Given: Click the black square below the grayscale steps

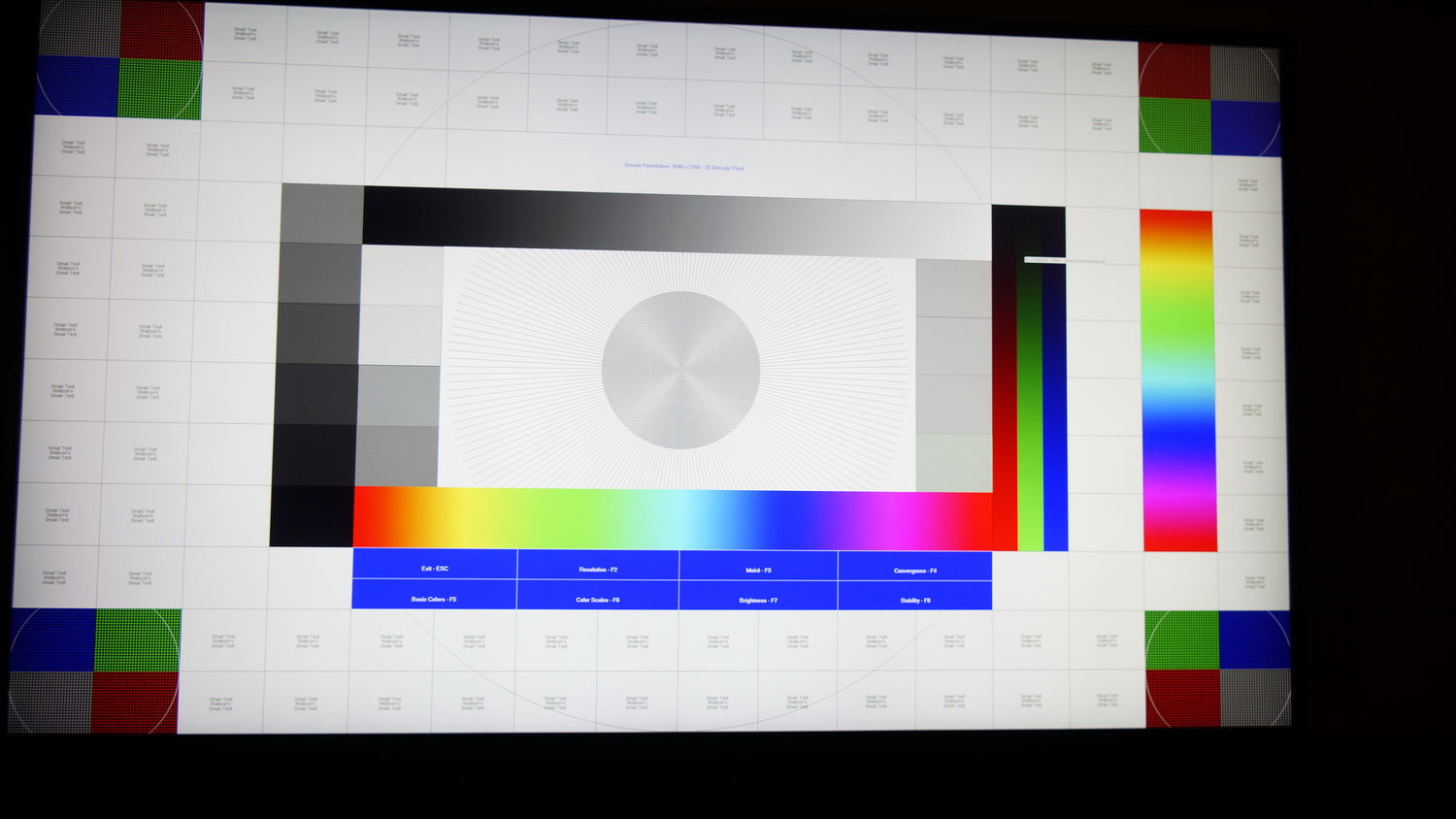Looking at the screenshot, I should pos(312,516).
